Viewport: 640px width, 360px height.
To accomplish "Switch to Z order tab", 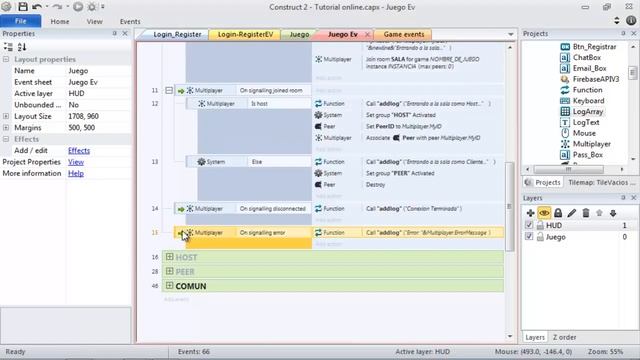I will [564, 338].
